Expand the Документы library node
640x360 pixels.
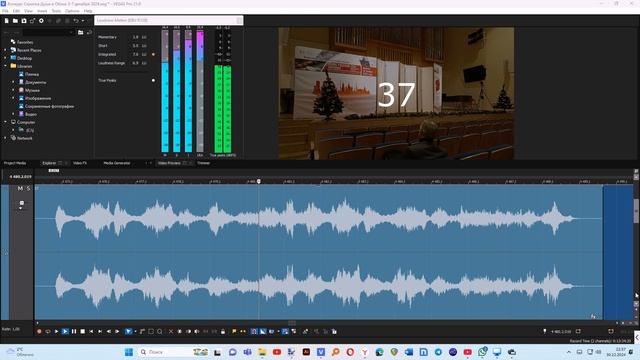point(13,82)
